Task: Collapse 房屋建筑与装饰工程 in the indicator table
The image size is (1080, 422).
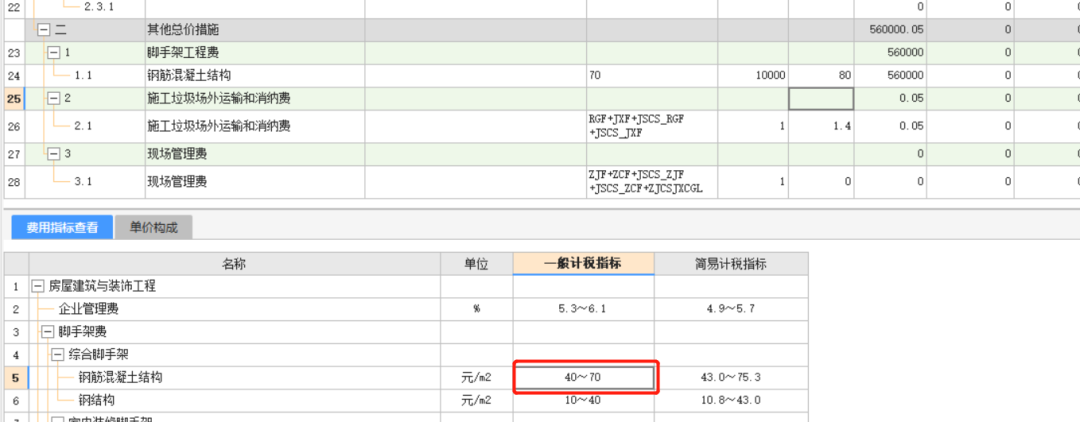Action: [x=38, y=286]
